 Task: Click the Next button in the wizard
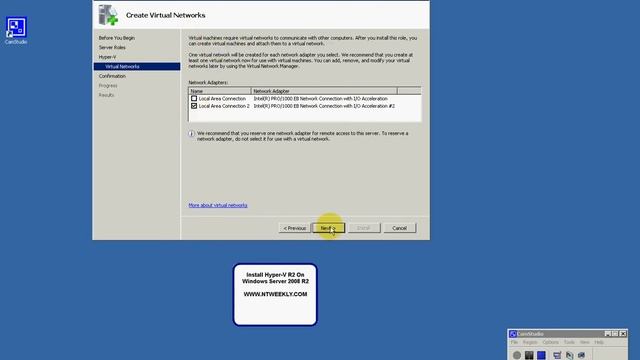pos(329,228)
